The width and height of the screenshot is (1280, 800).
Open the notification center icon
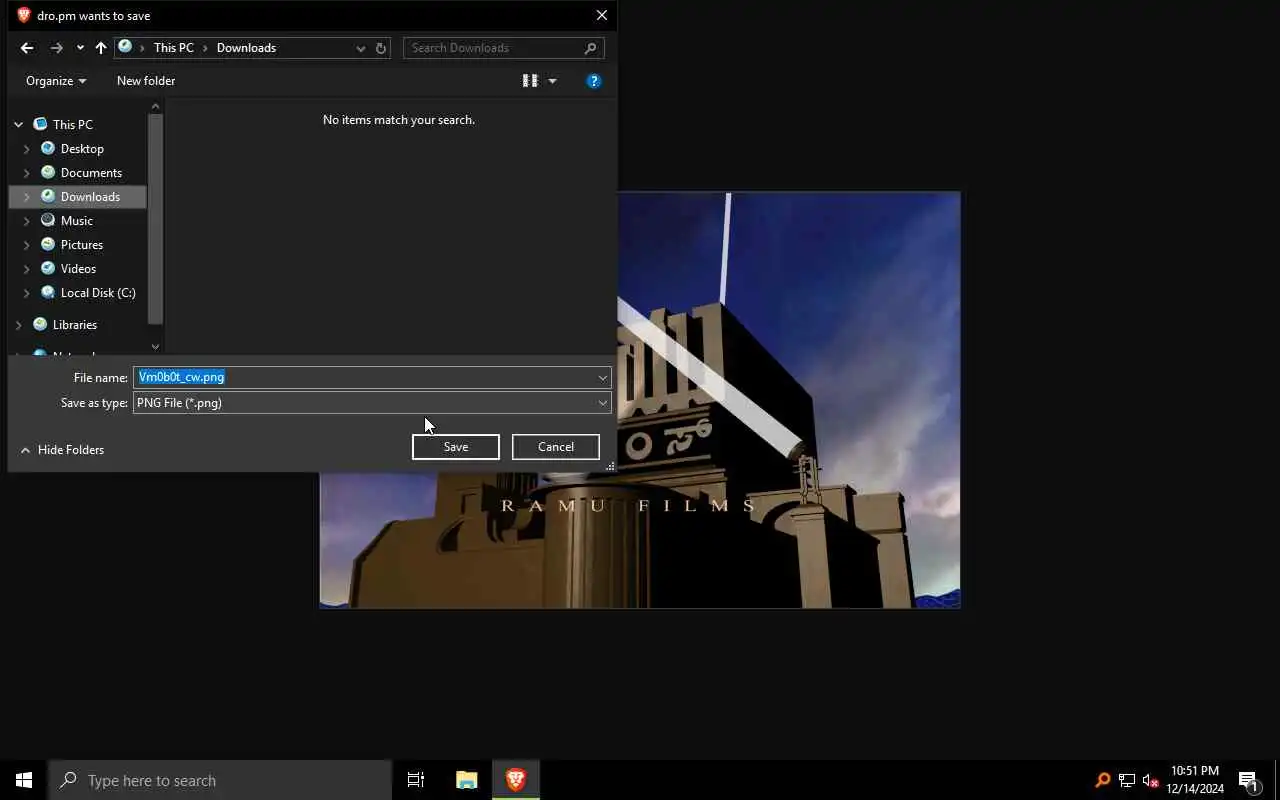point(1248,780)
